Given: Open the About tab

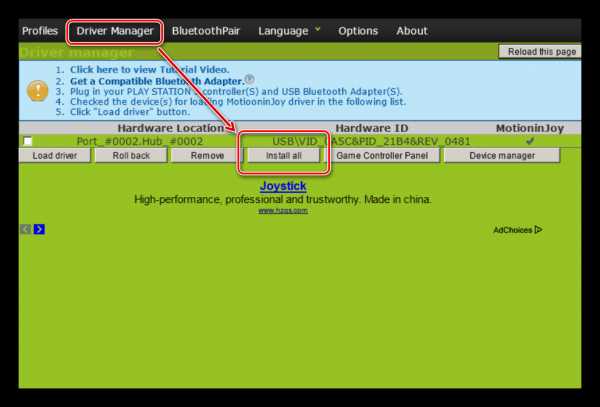Looking at the screenshot, I should click(x=412, y=31).
